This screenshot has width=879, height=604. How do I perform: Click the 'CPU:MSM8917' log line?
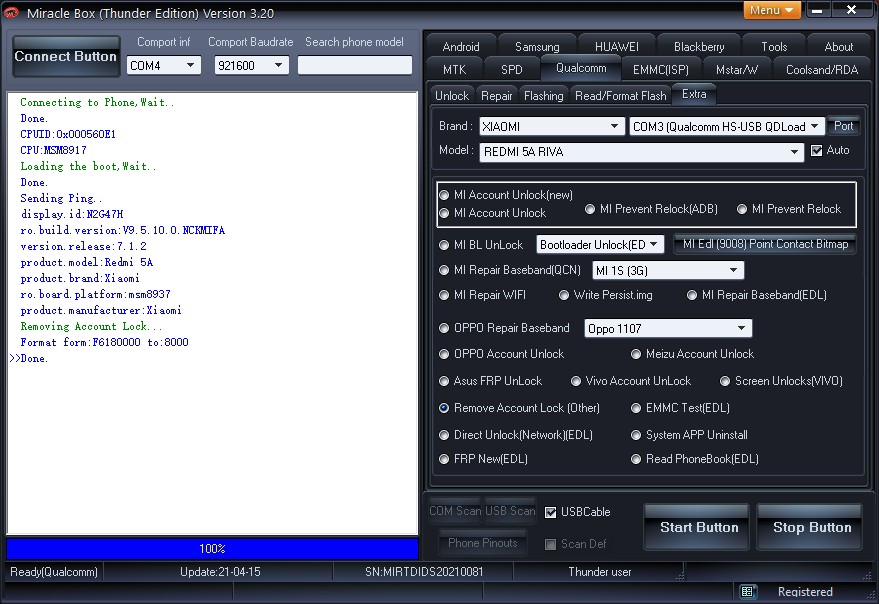(x=53, y=150)
